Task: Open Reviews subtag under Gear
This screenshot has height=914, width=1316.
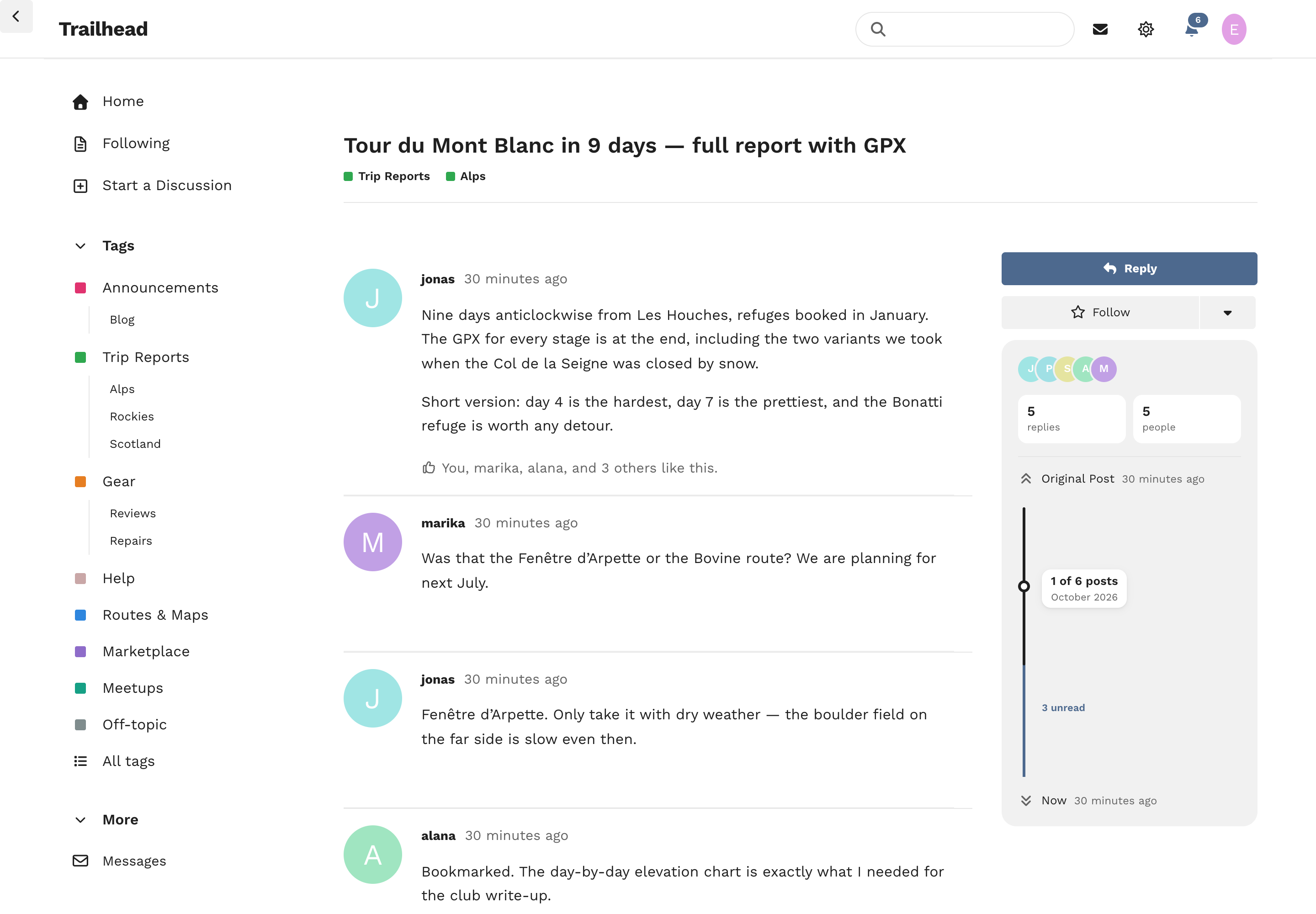Action: tap(133, 514)
